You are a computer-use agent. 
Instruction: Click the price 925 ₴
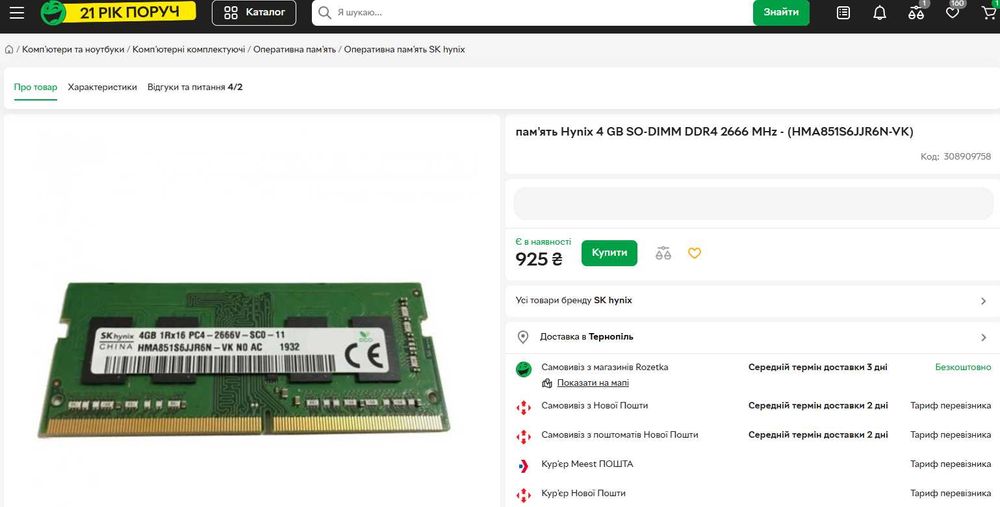point(539,259)
